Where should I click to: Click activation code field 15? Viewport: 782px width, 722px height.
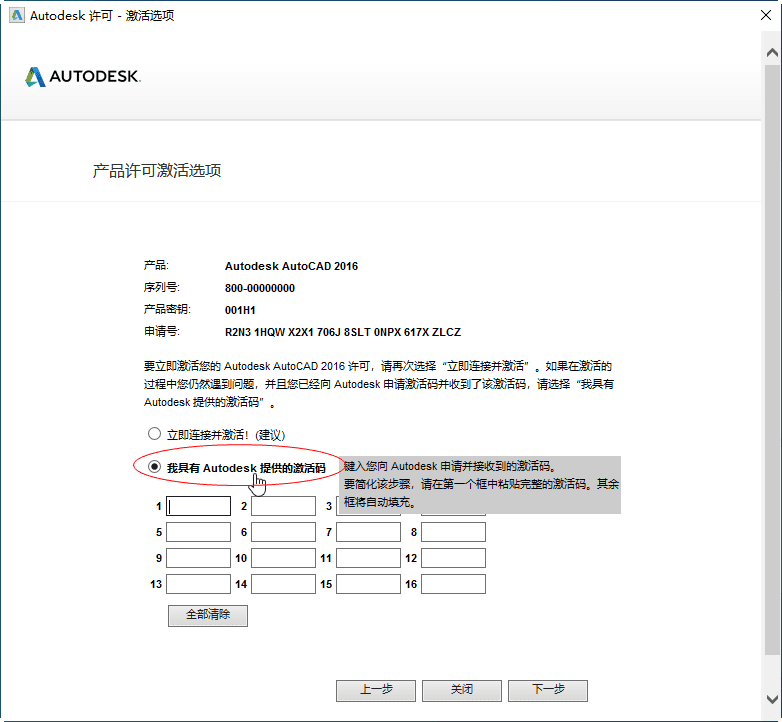369,584
